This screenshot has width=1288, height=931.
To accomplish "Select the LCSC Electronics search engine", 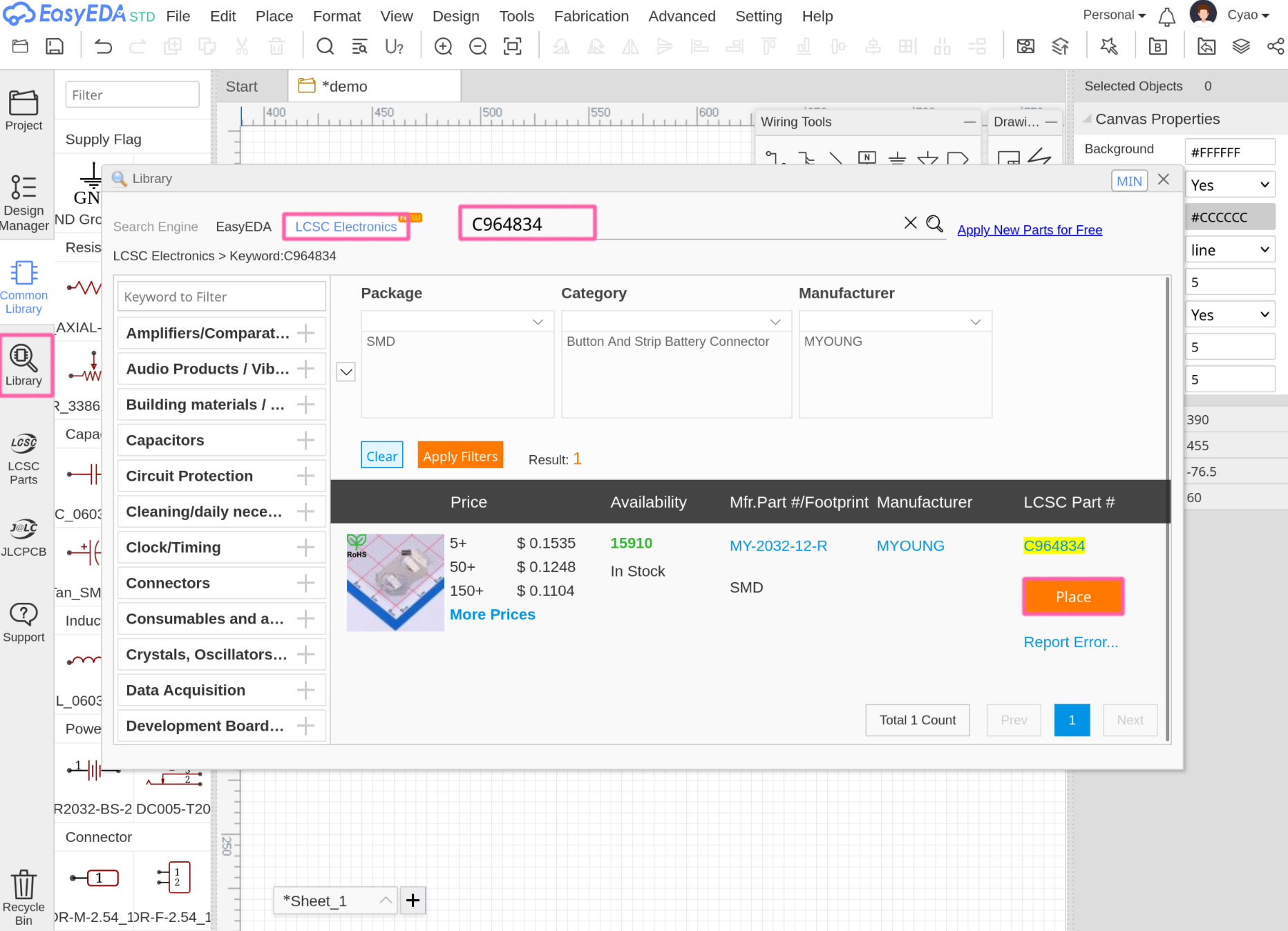I will coord(346,227).
